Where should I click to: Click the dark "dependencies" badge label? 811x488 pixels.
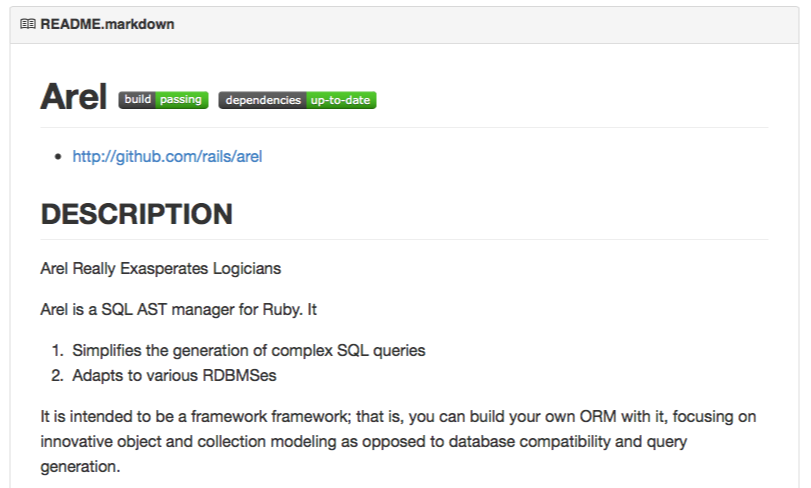click(262, 100)
